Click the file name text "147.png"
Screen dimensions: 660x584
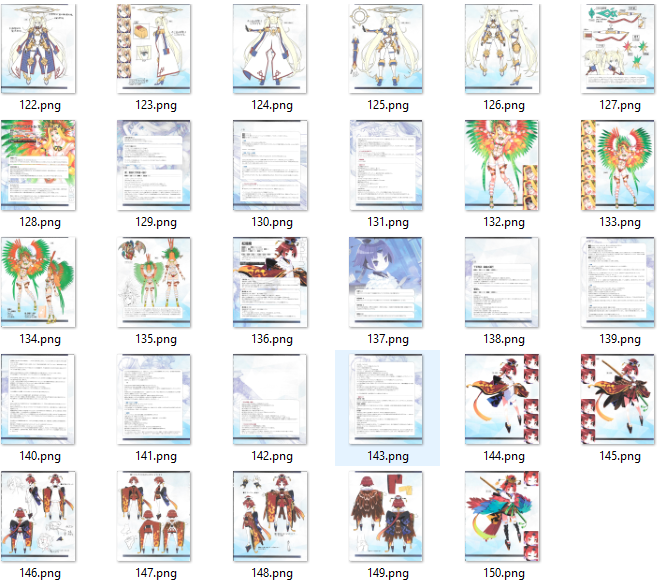click(156, 573)
